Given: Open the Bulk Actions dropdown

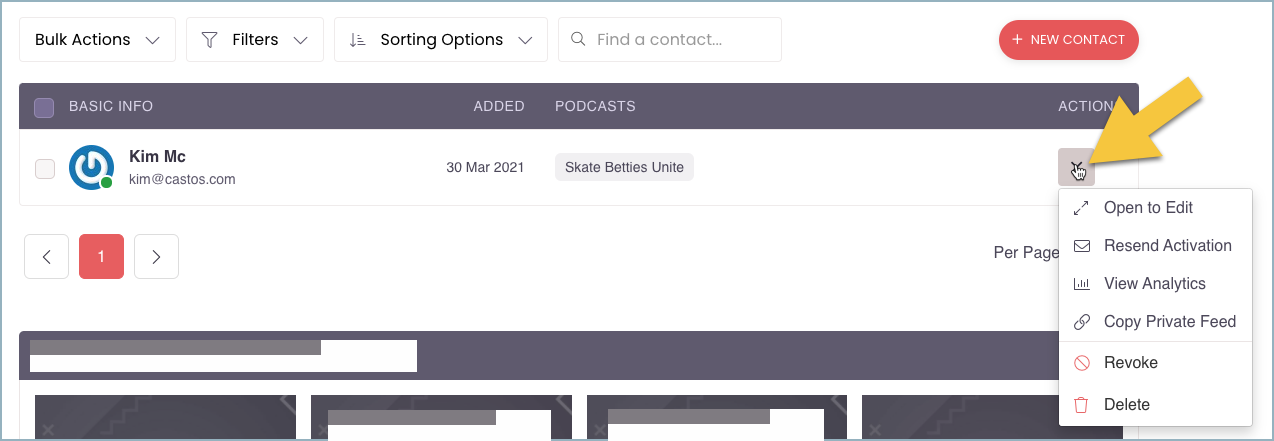Looking at the screenshot, I should click(97, 40).
